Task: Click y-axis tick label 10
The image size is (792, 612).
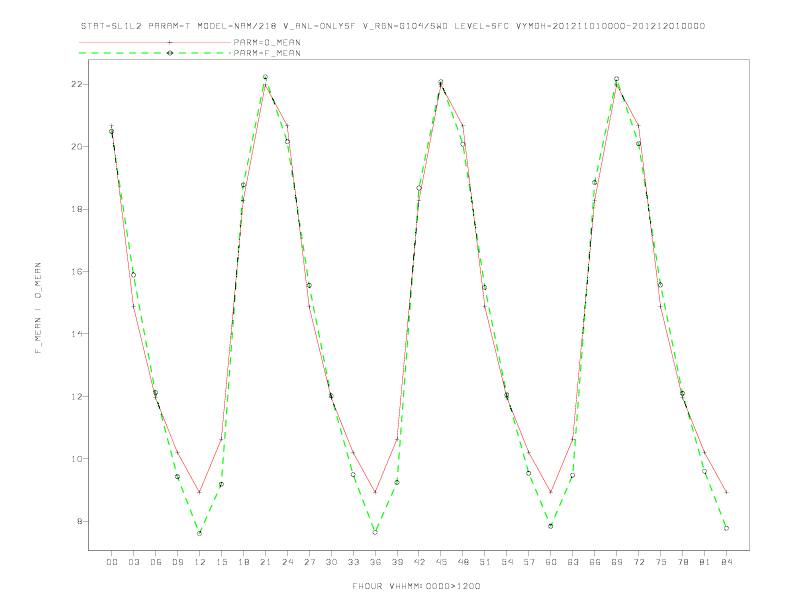Action: pyautogui.click(x=77, y=459)
